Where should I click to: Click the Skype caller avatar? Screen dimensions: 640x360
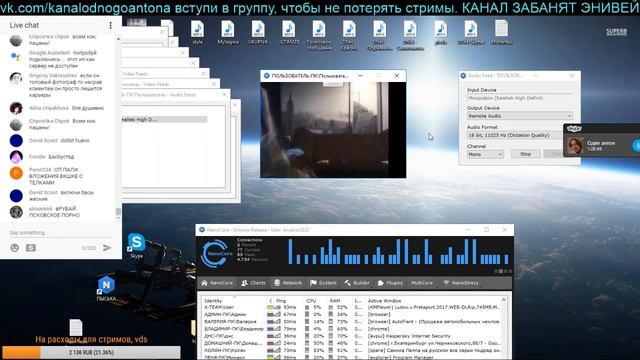575,145
